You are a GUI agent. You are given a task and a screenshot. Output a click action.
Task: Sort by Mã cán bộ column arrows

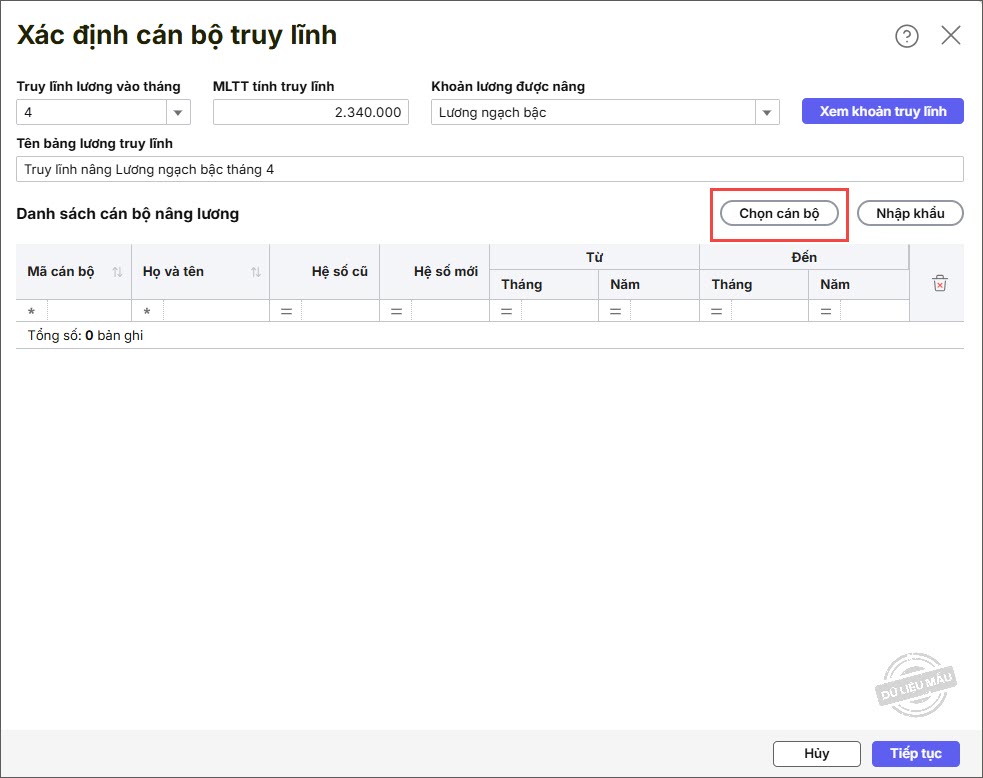coord(117,272)
